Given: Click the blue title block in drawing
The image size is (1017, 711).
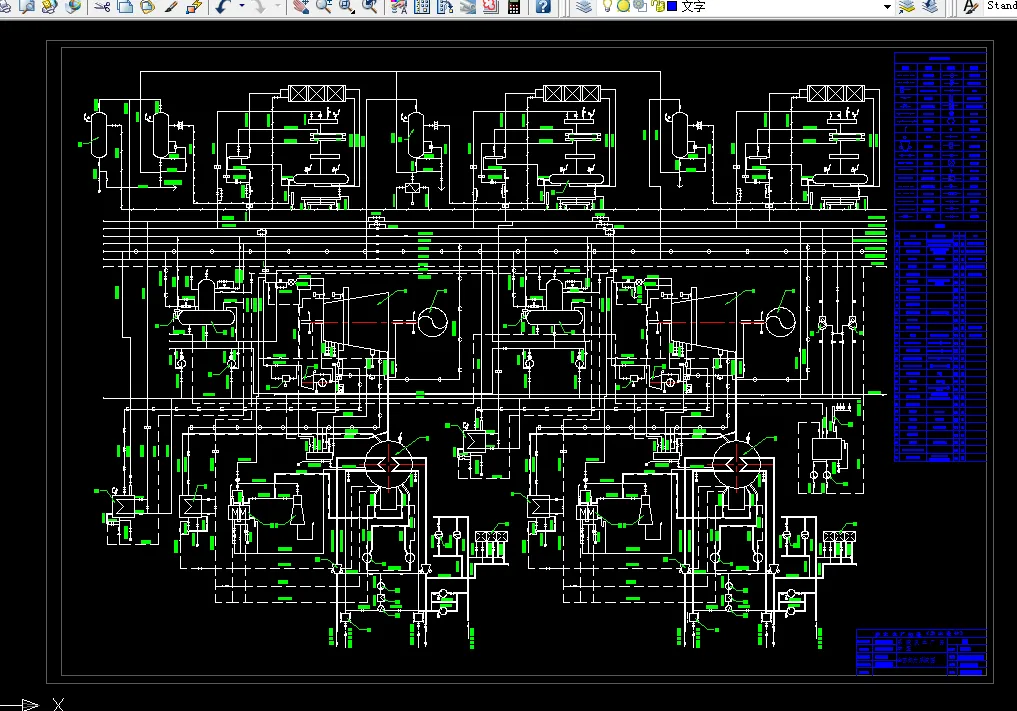Looking at the screenshot, I should tap(921, 652).
